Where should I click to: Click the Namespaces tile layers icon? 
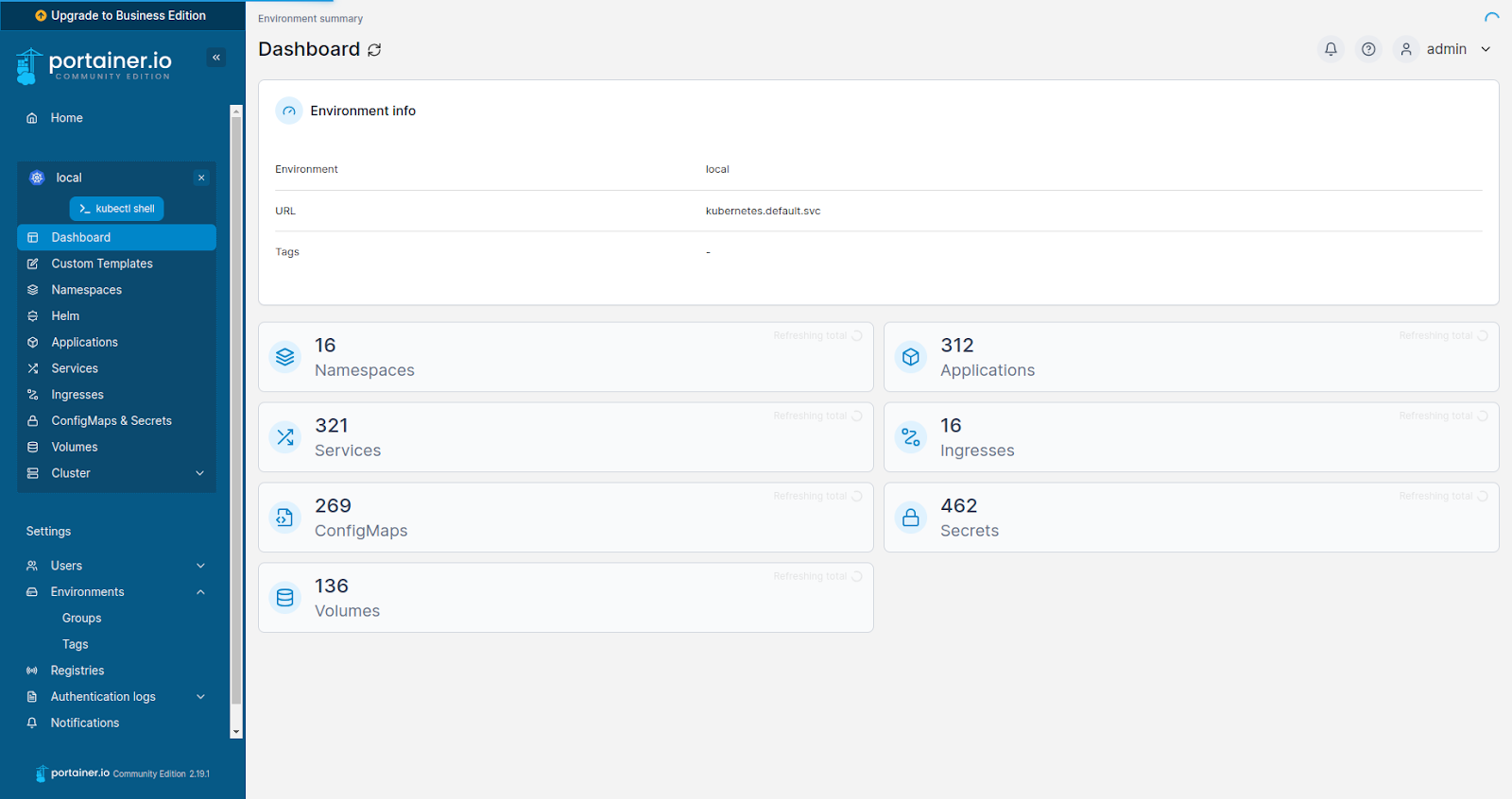pyautogui.click(x=285, y=357)
